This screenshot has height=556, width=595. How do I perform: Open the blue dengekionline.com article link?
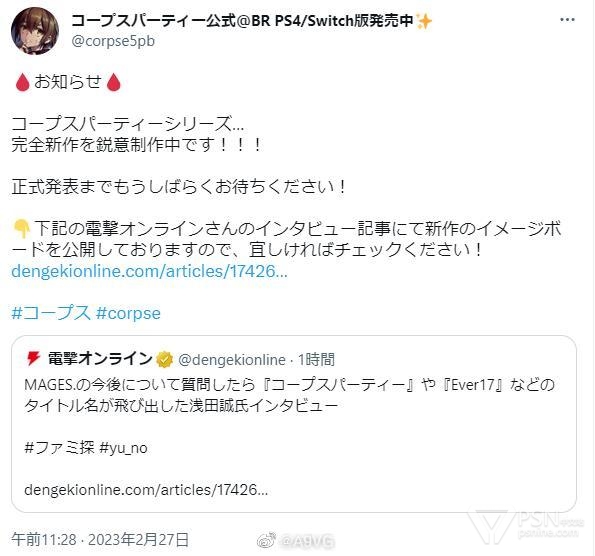[x=150, y=271]
